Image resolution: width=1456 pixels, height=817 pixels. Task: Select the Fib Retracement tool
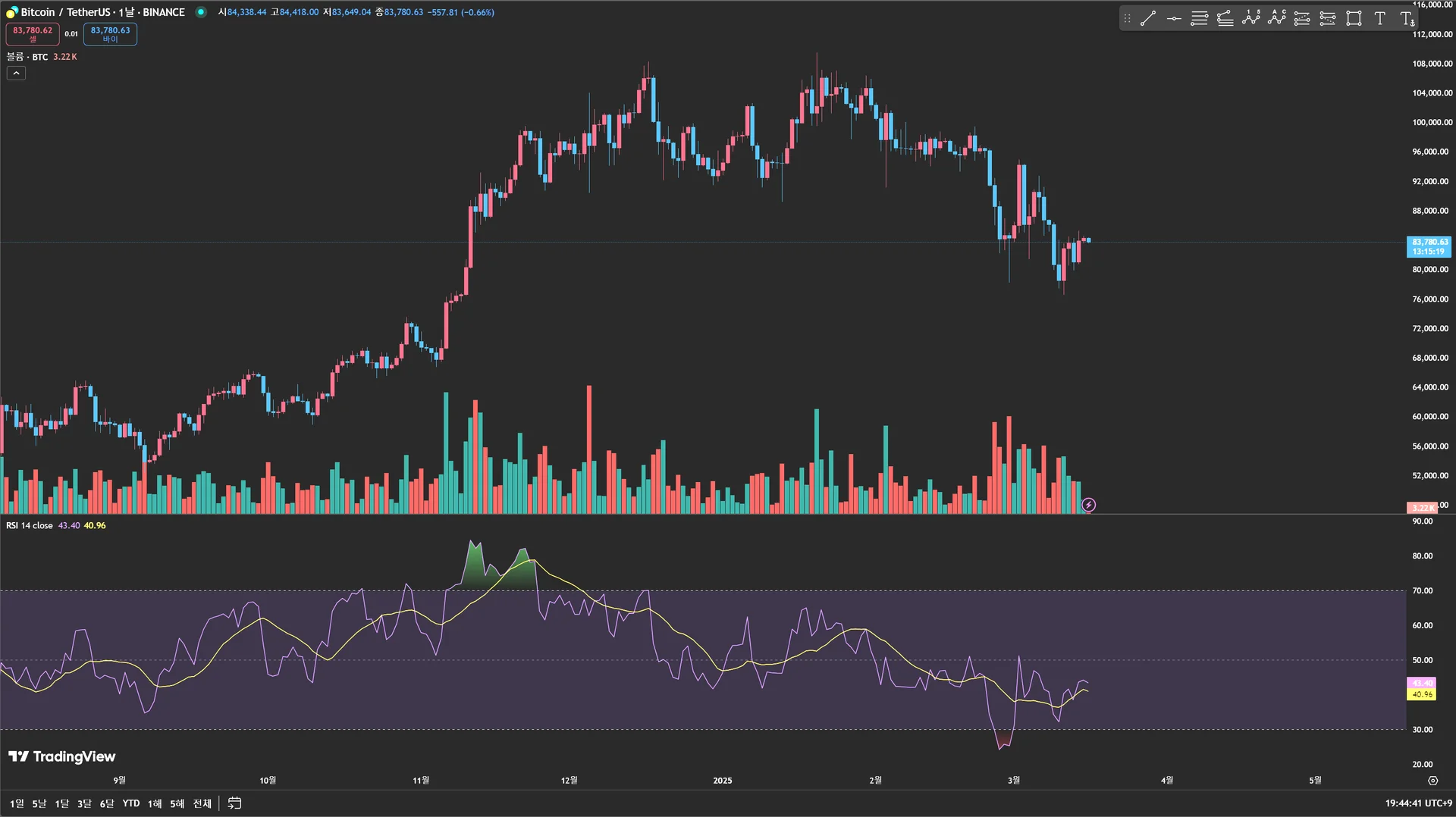(1200, 19)
